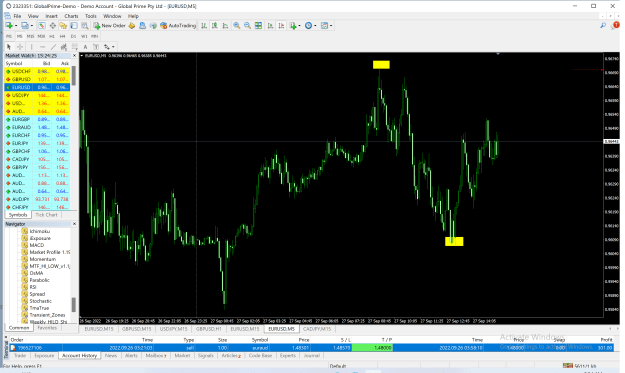
Task: Switch to the GBPUSD,H1 chart tab
Action: [x=208, y=329]
